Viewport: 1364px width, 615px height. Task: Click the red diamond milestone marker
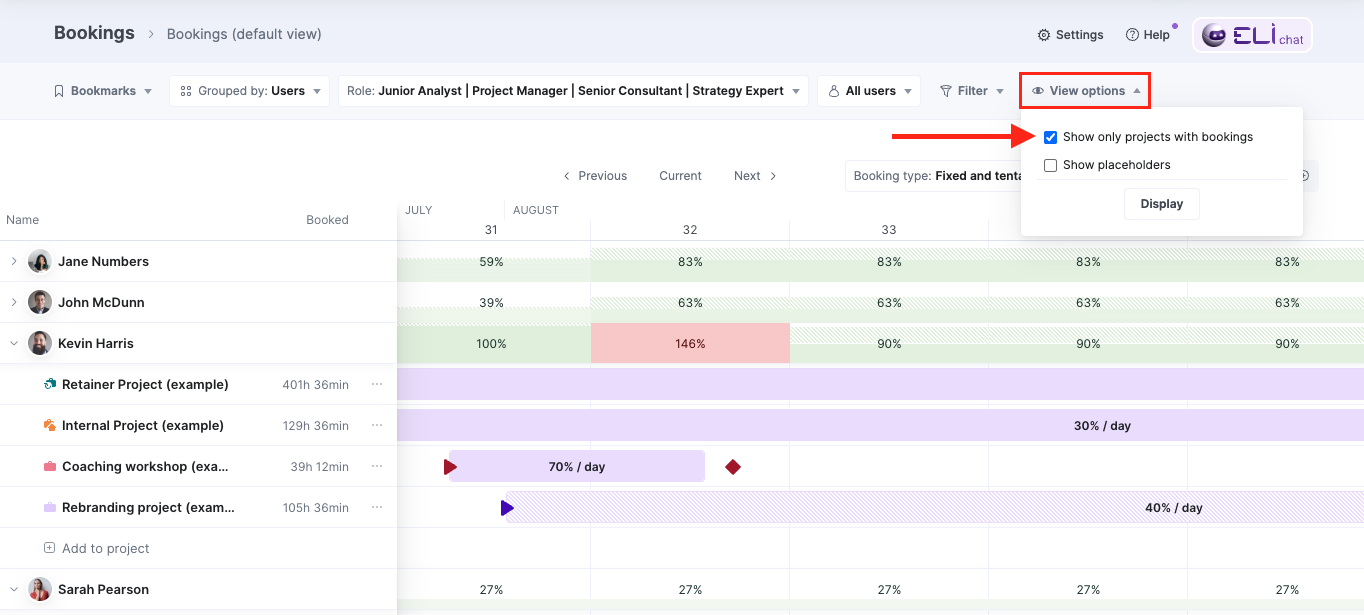pyautogui.click(x=733, y=467)
